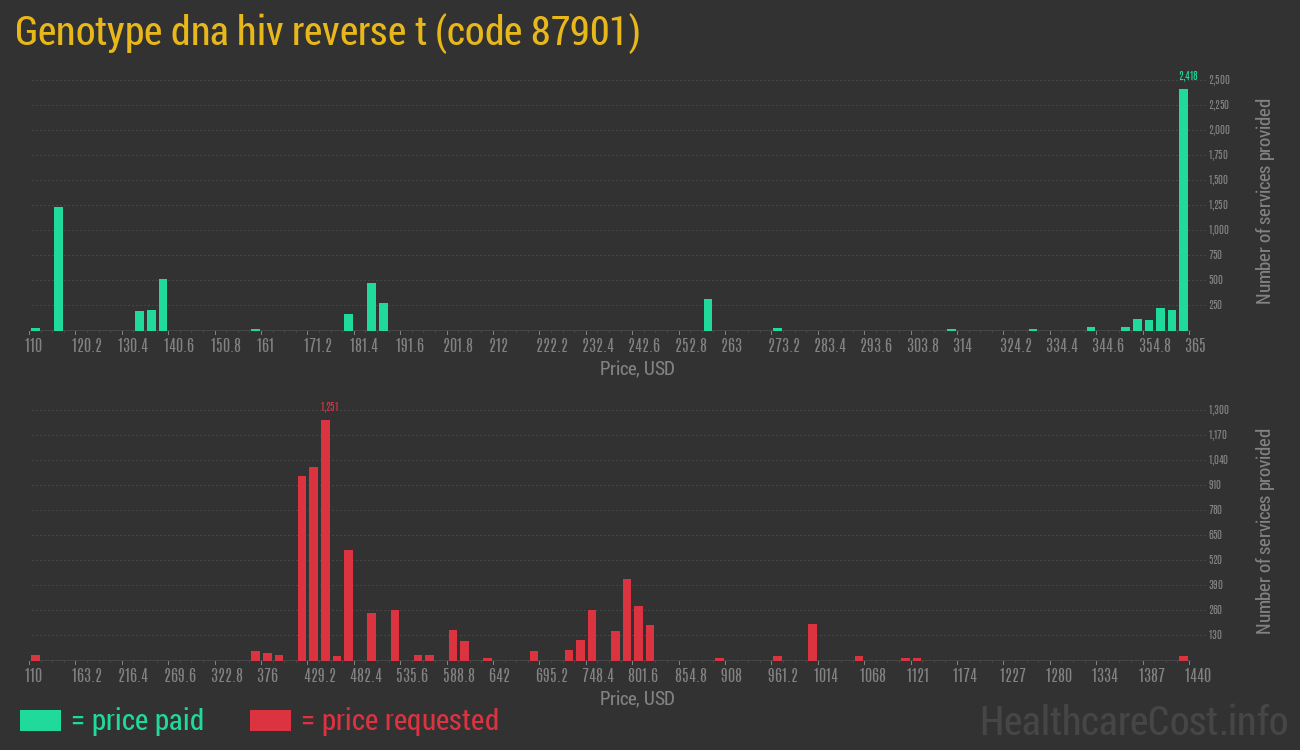Select the tall green bar near 115 USD
1300x750 pixels.
(x=58, y=270)
